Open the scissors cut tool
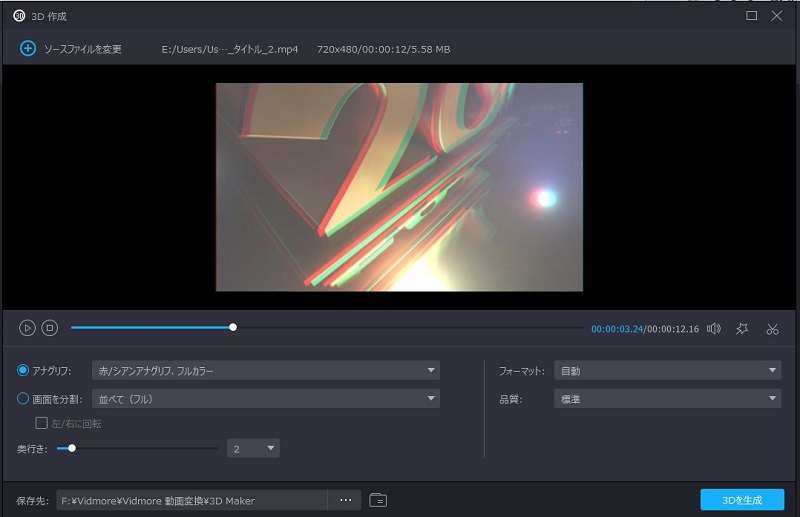This screenshot has width=800, height=517. [772, 328]
